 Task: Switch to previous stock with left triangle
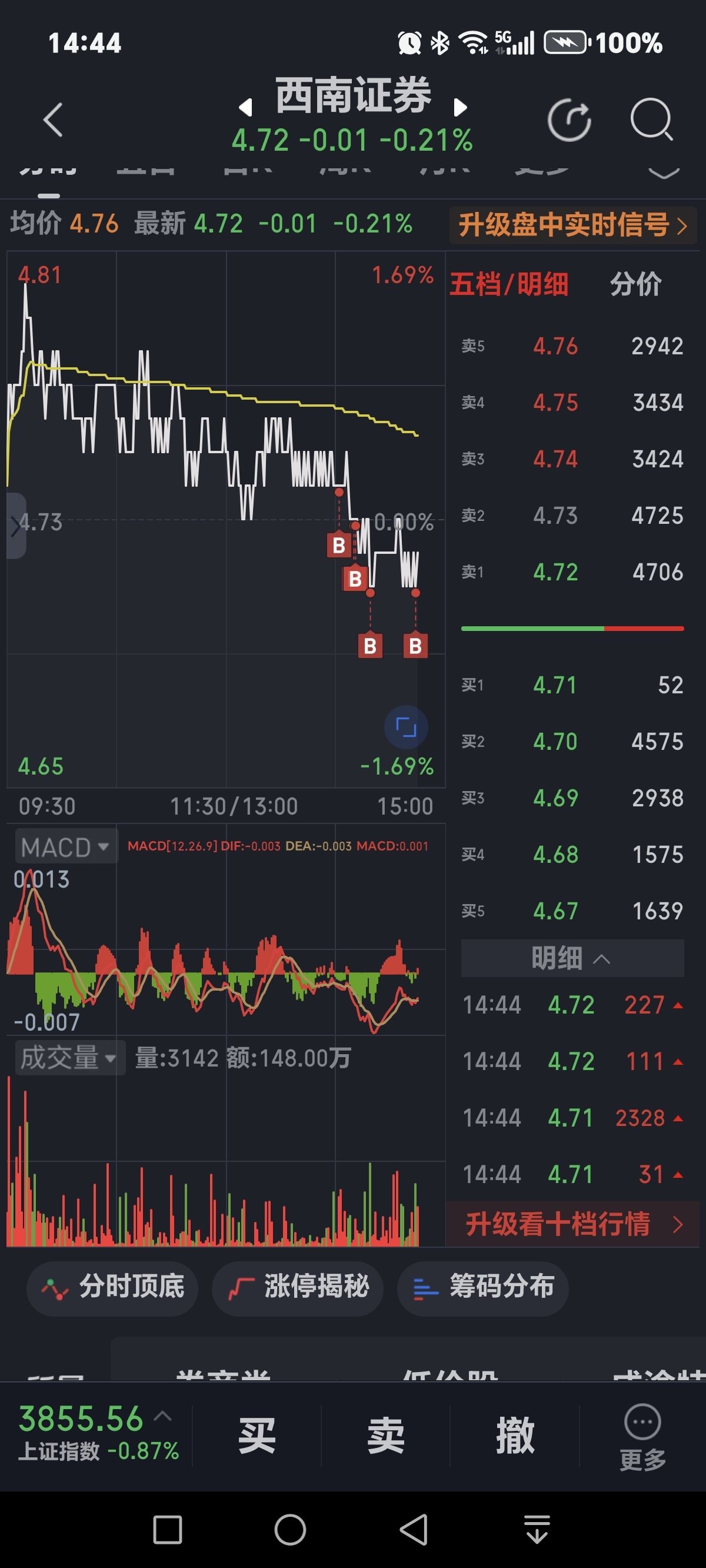tap(245, 108)
